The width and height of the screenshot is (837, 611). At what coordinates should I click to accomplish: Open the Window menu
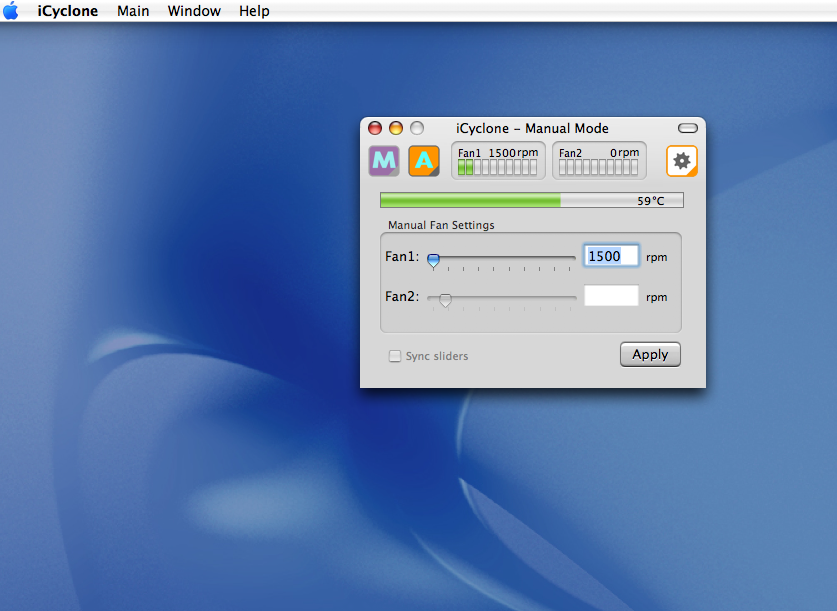tap(194, 11)
